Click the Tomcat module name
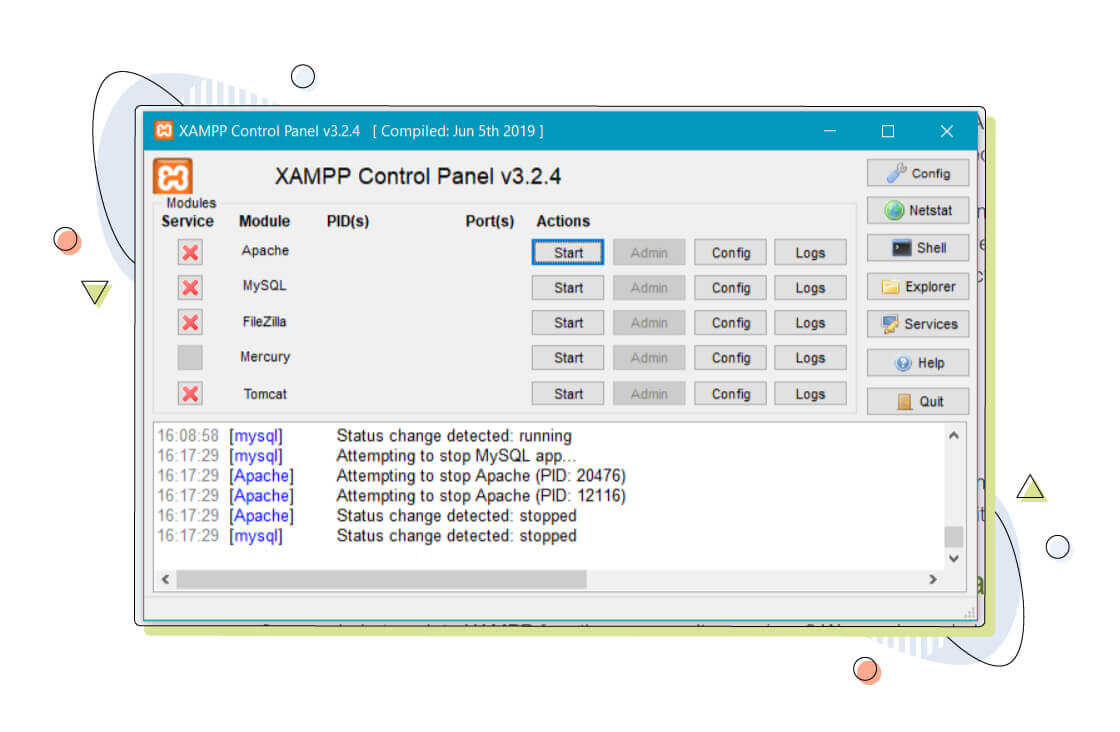Viewport: 1120px width, 732px height. 265,394
